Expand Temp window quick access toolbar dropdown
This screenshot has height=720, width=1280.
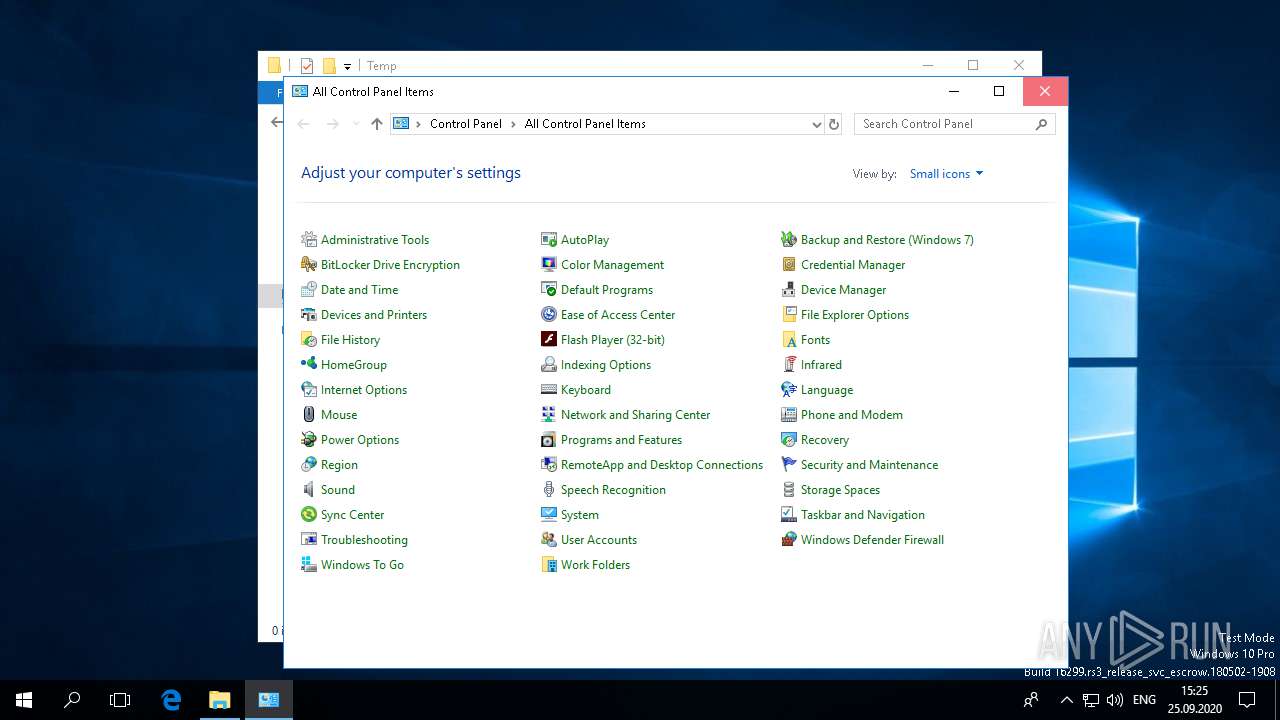[347, 66]
